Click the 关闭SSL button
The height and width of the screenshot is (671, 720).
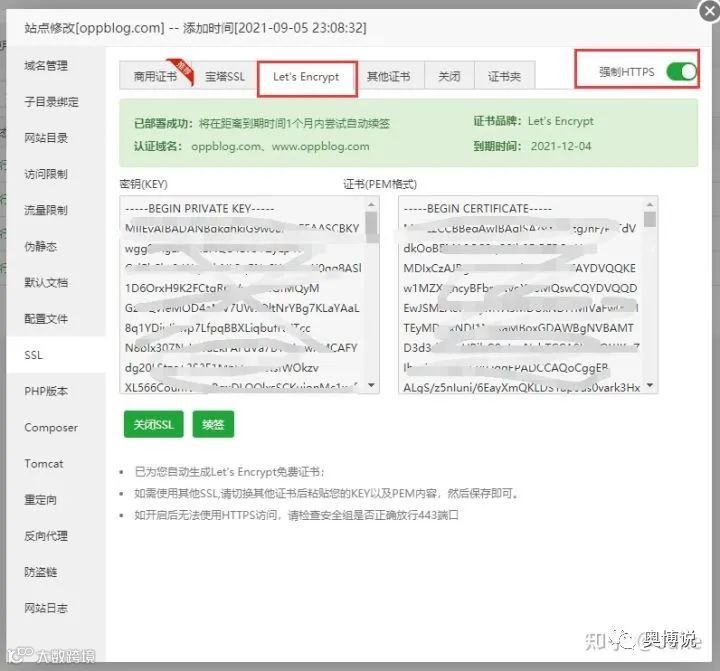pyautogui.click(x=153, y=424)
